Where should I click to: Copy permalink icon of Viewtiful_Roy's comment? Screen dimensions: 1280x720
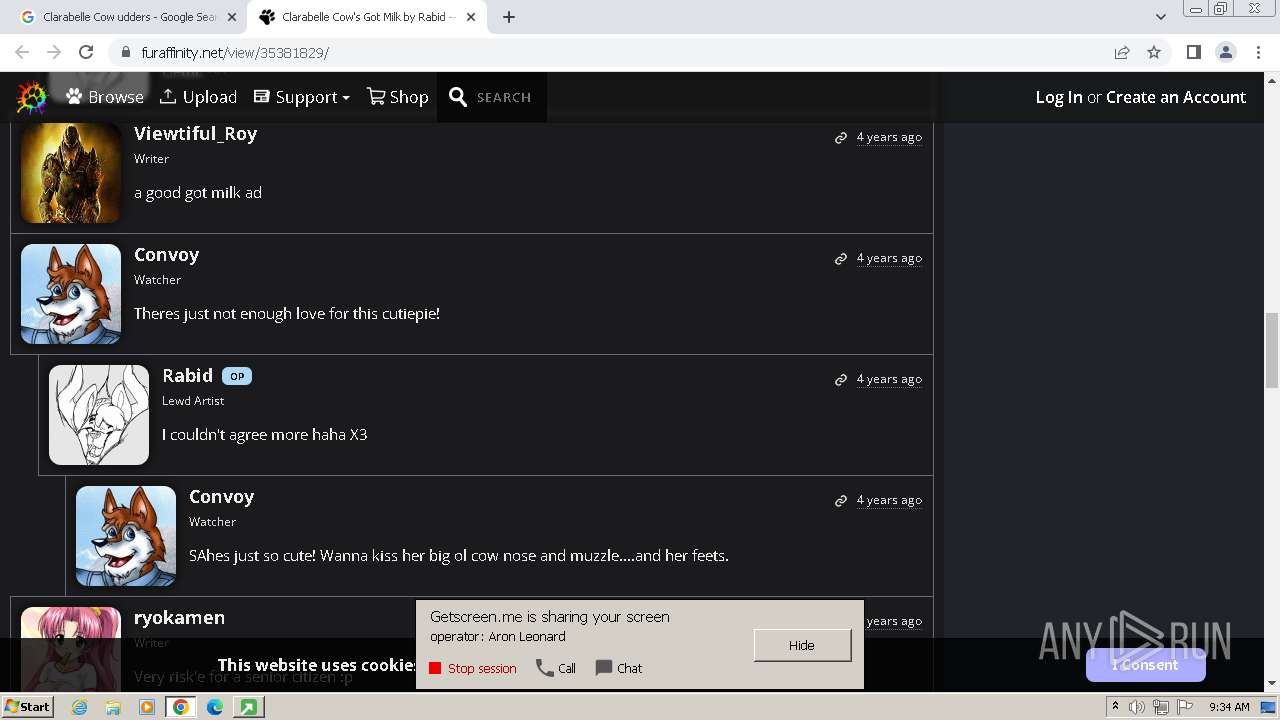point(841,138)
